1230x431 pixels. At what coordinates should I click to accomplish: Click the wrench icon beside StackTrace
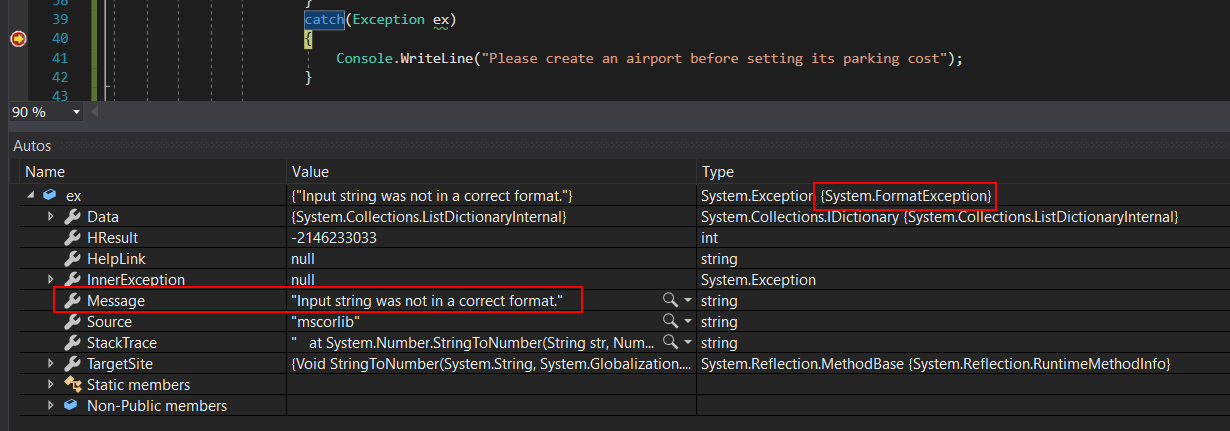coord(72,343)
